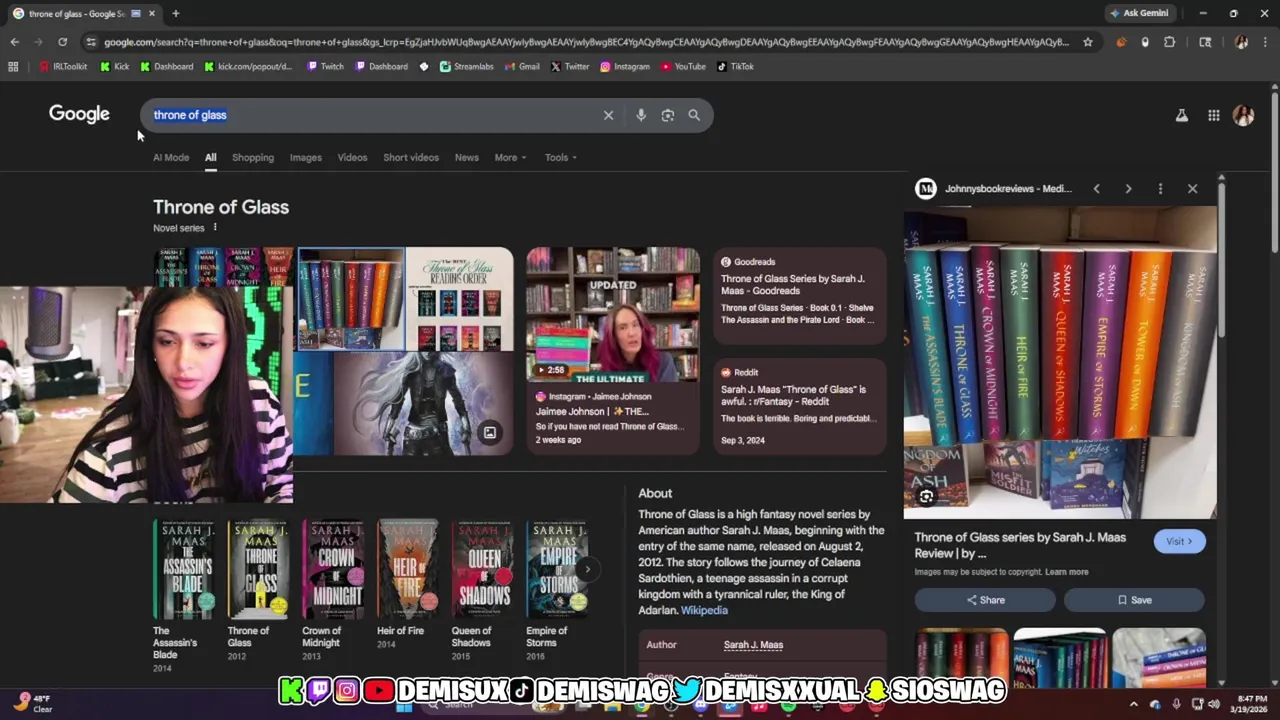Viewport: 1280px width, 720px height.
Task: Switch to the Videos tab
Action: tap(352, 157)
